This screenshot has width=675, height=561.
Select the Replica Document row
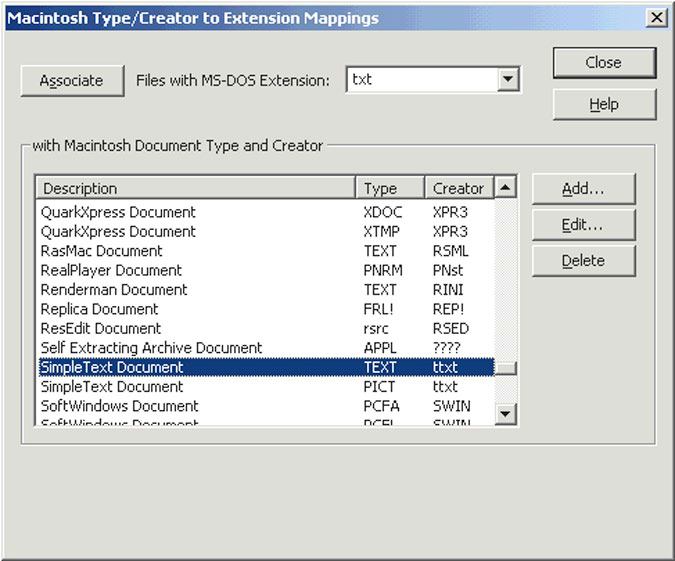[x=266, y=309]
